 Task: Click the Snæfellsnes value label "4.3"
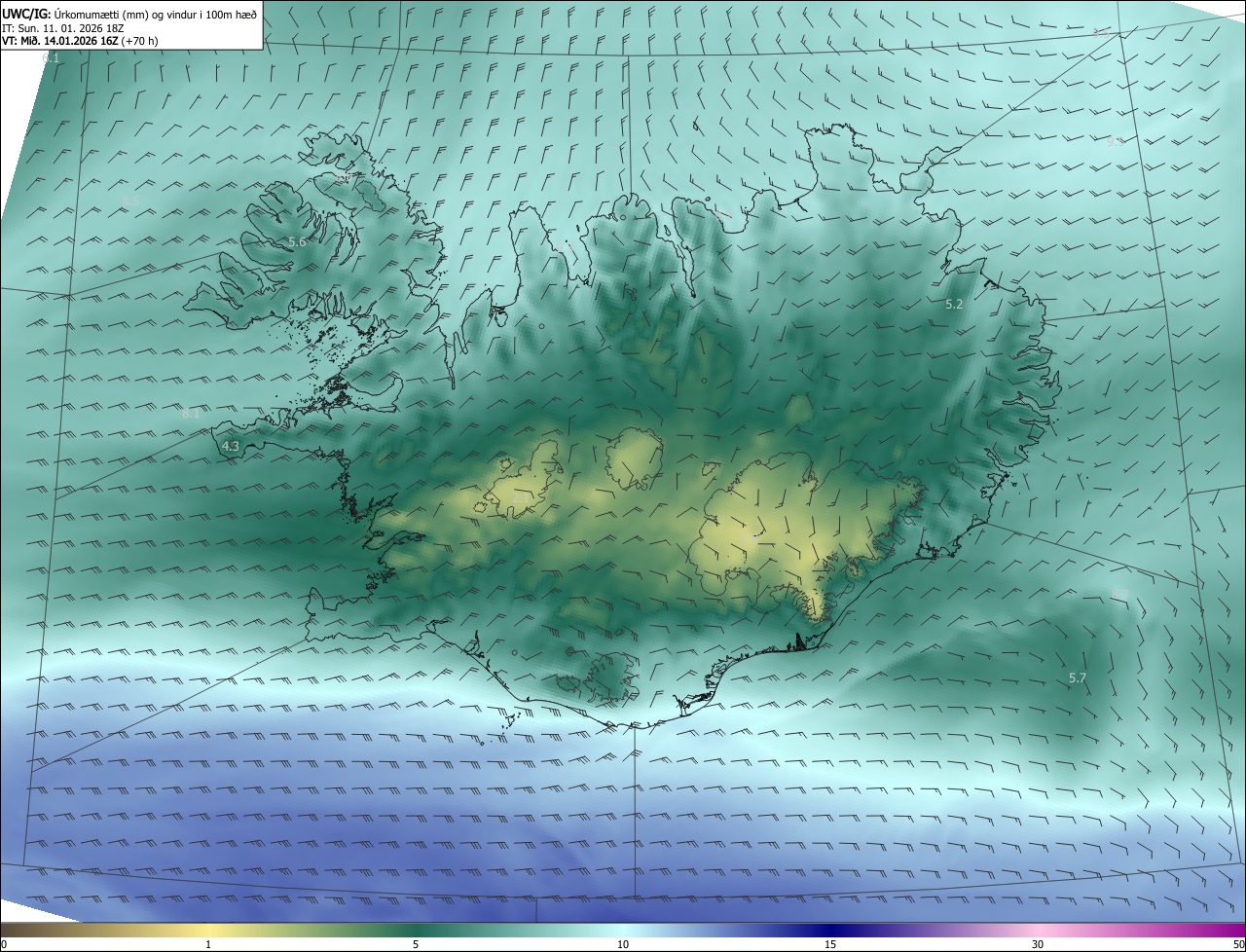coord(231,447)
